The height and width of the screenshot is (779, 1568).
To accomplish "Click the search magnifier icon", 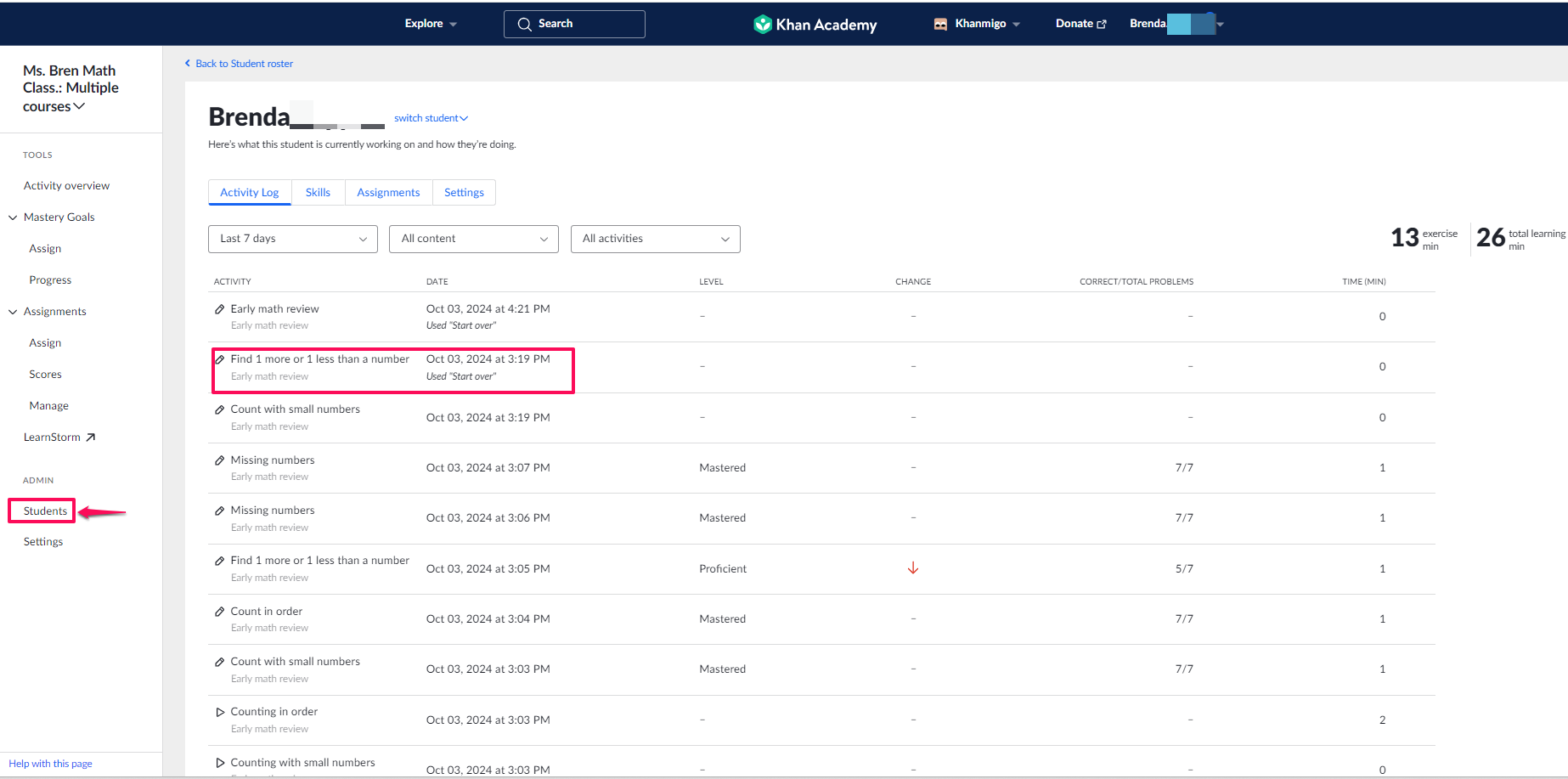I will point(525,24).
